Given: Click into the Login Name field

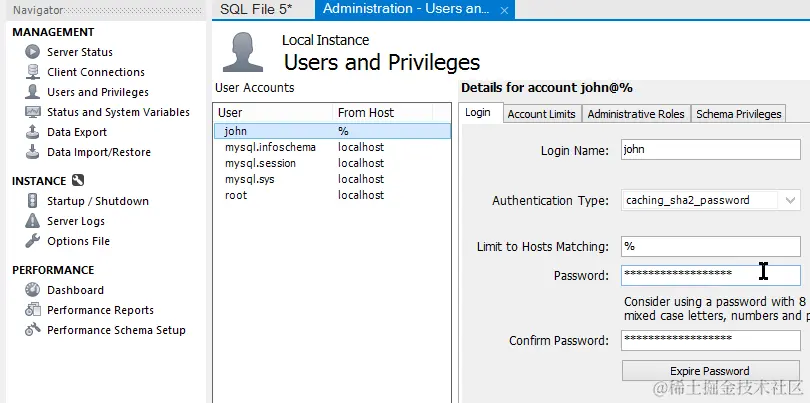Looking at the screenshot, I should pos(710,150).
